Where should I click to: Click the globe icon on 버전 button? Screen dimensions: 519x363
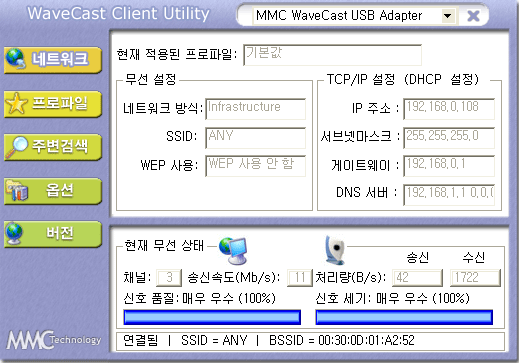tap(14, 233)
